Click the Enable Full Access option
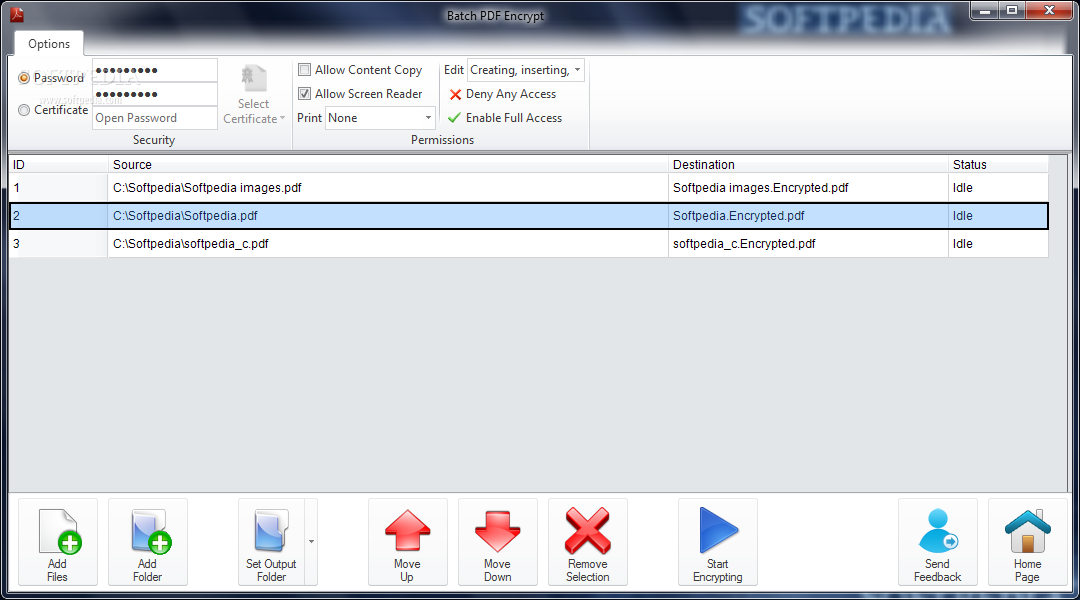The width and height of the screenshot is (1080, 600). [x=505, y=118]
